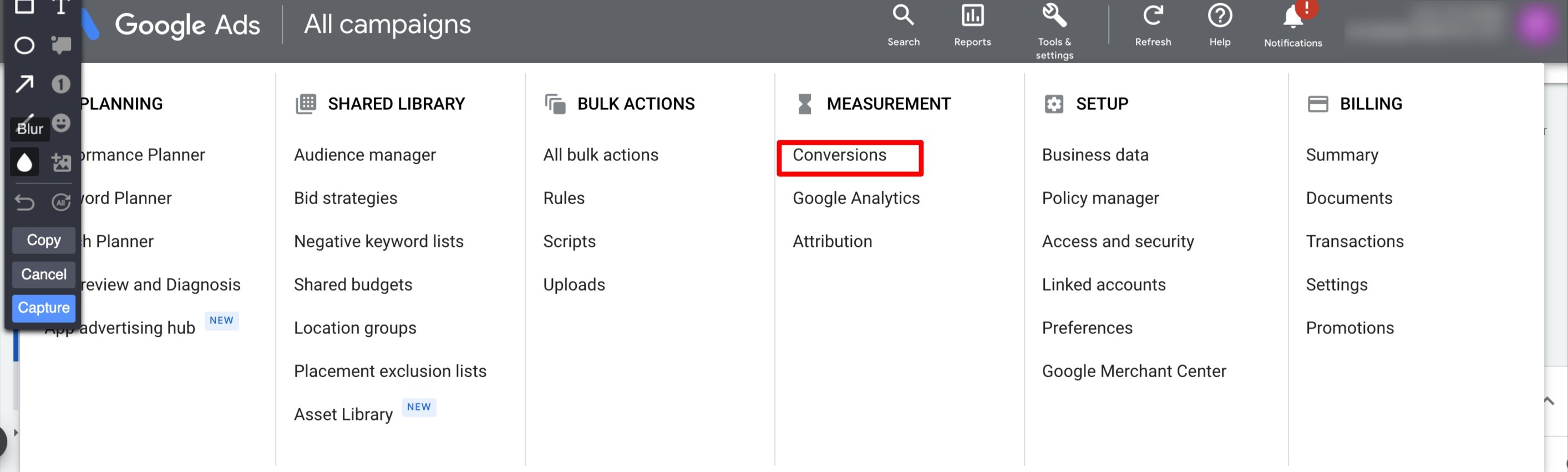
Task: Open the Audience manager link
Action: tap(364, 155)
